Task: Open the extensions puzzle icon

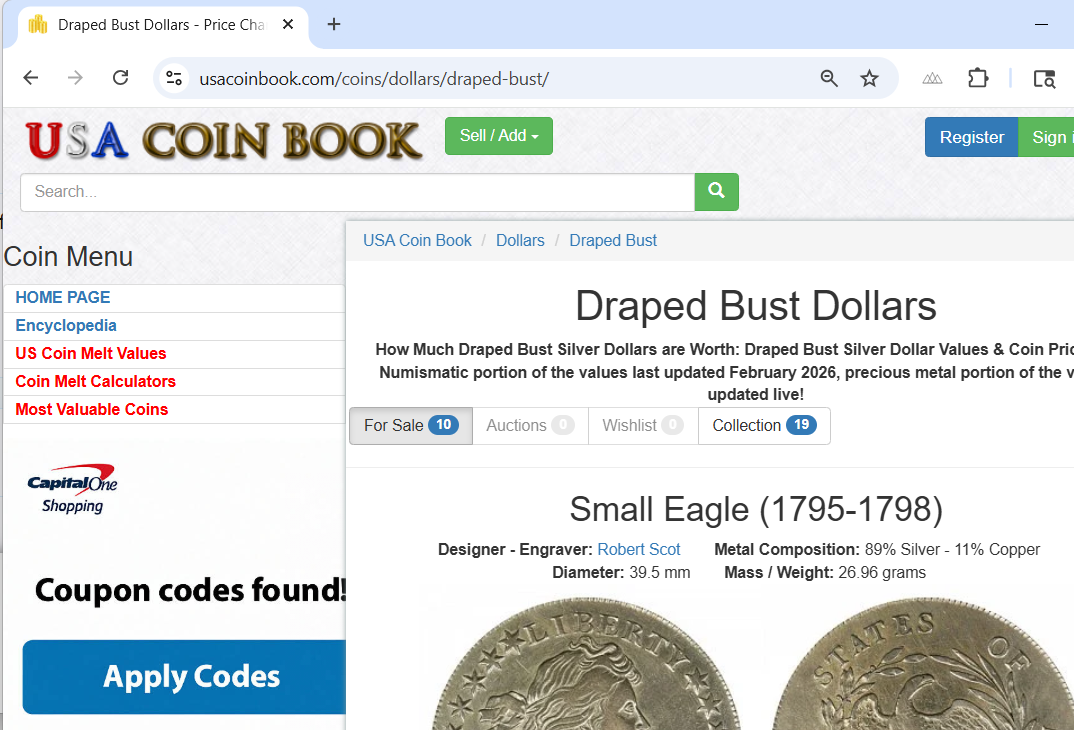Action: click(x=978, y=79)
